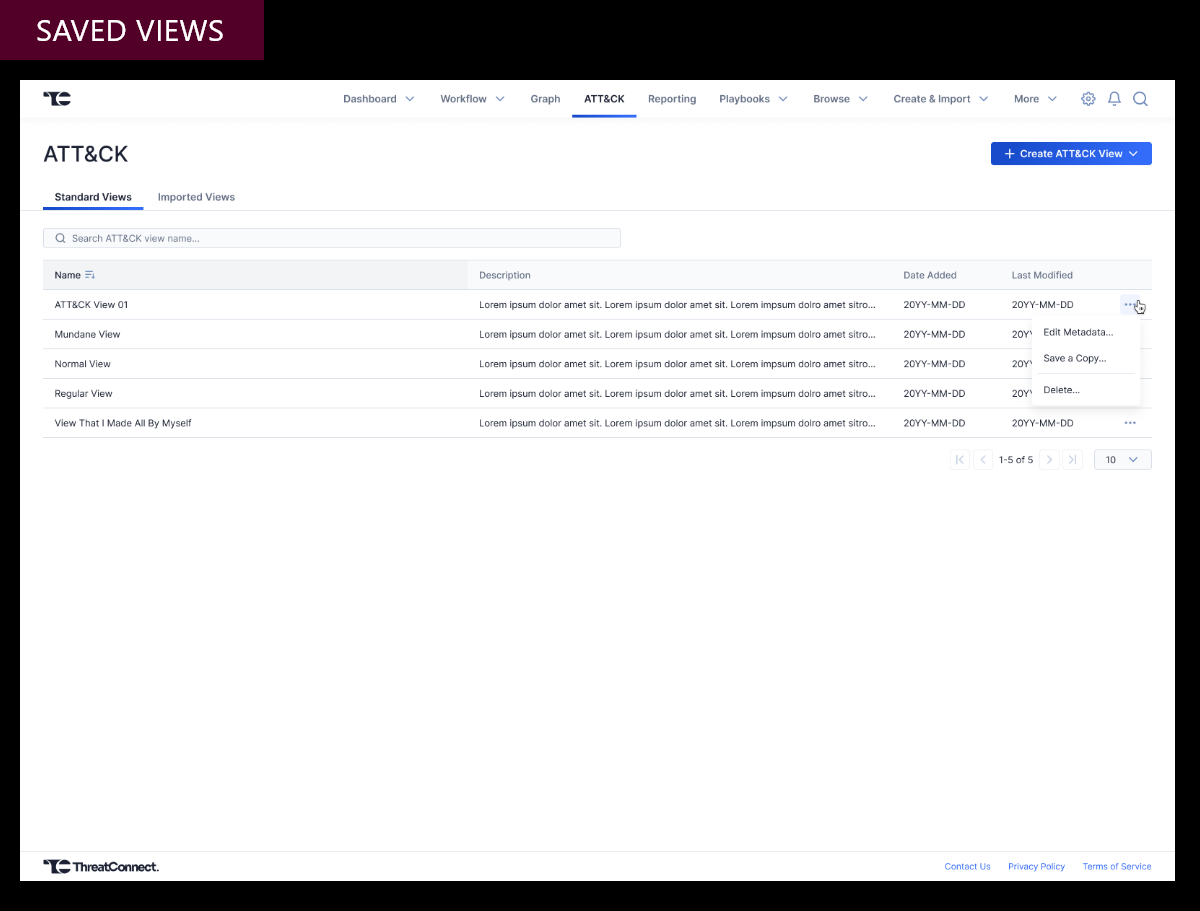This screenshot has width=1200, height=911.
Task: Click the ThreatConnect logo in the top navigation bar
Action: (57, 98)
